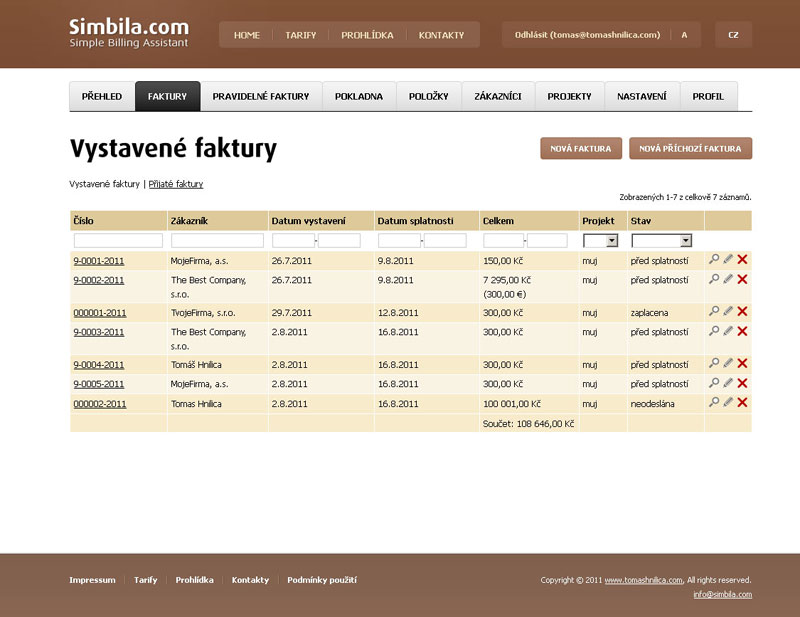This screenshot has height=617, width=800.
Task: Delete invoice 9-0005-2011 via red X
Action: [x=743, y=383]
